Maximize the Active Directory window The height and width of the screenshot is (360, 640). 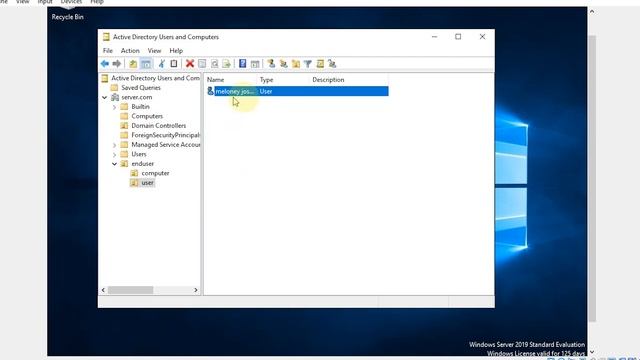[x=458, y=37]
